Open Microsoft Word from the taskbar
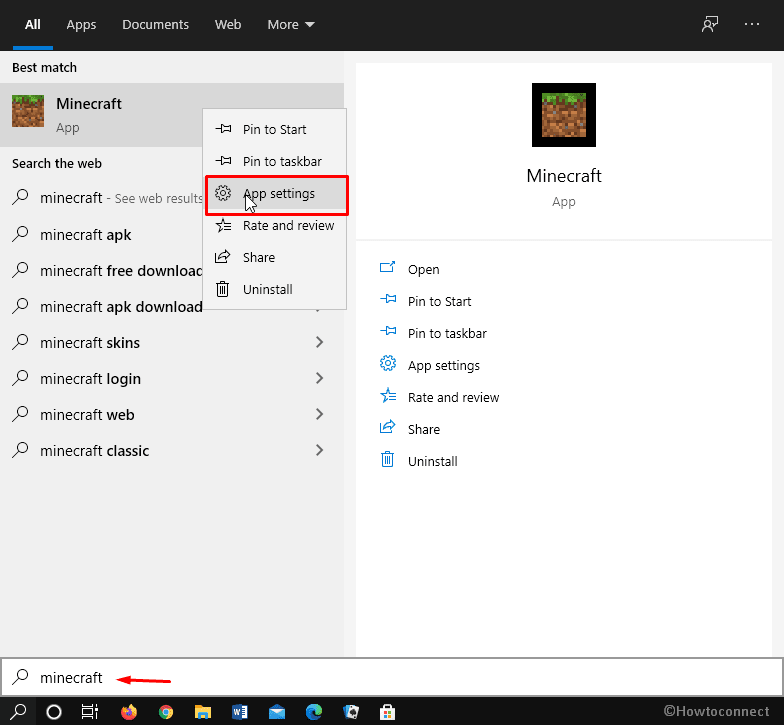The height and width of the screenshot is (725, 784). click(x=239, y=712)
